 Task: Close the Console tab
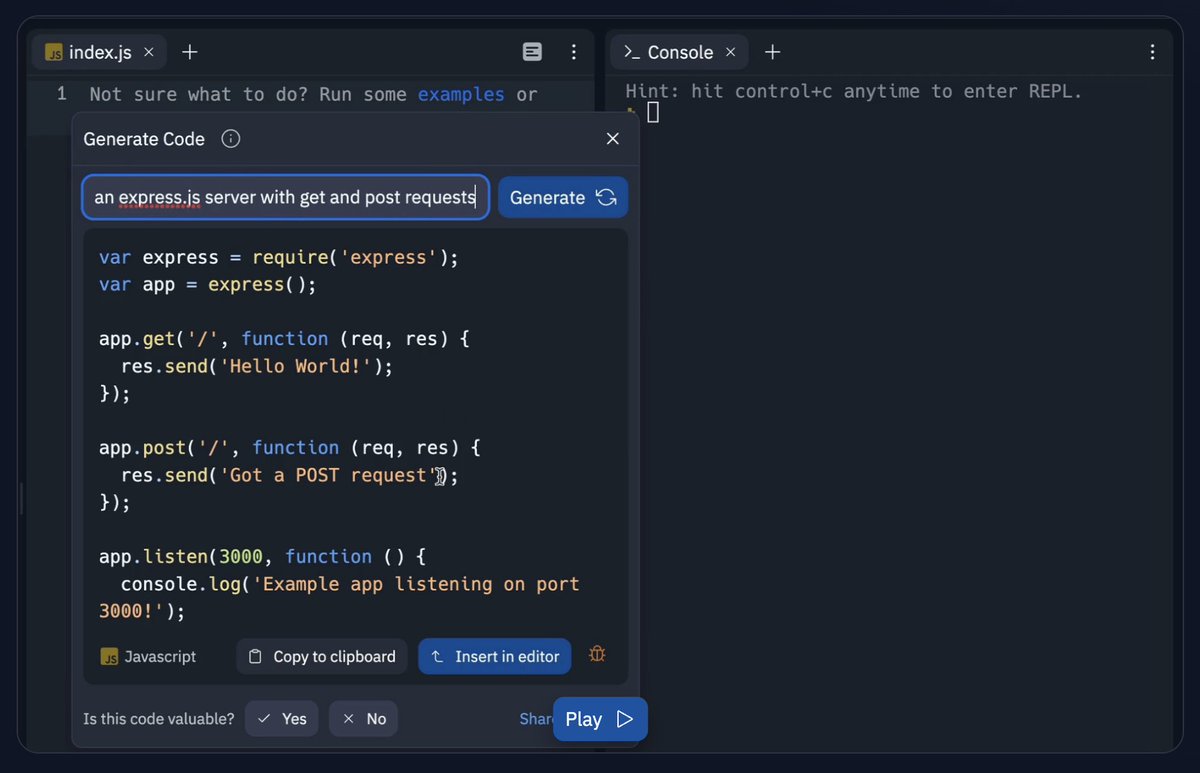coord(730,52)
